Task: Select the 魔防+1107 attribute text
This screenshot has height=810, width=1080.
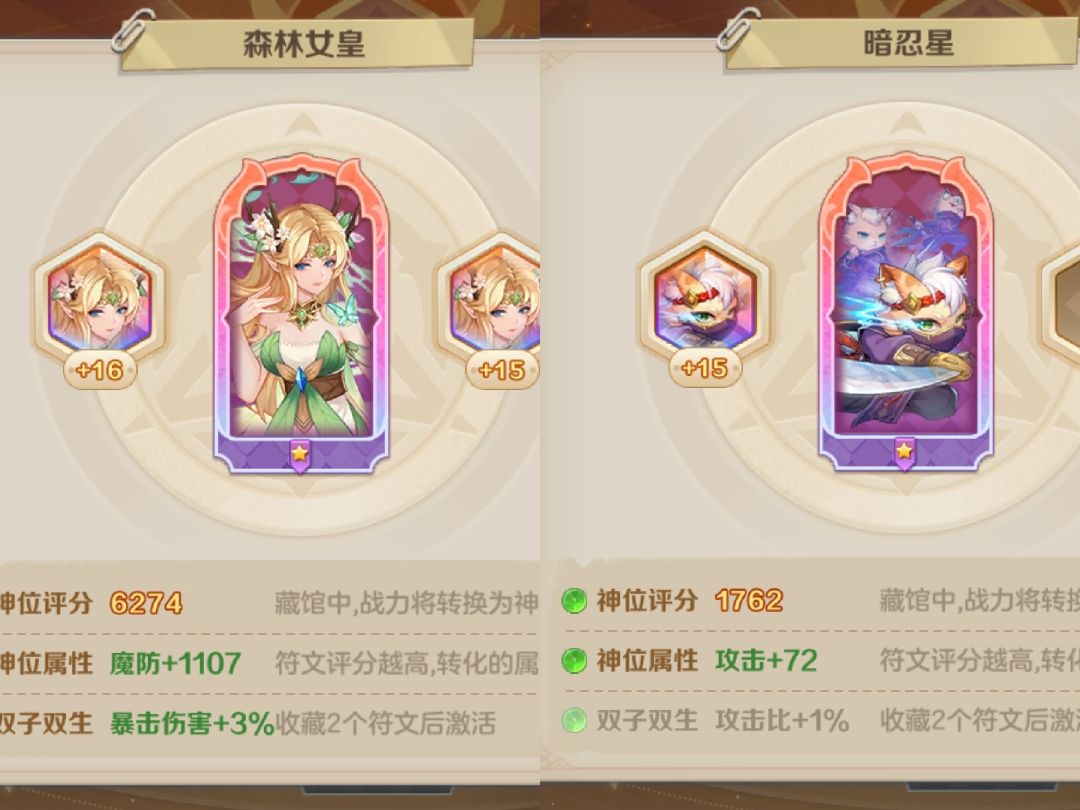Action: tap(175, 663)
